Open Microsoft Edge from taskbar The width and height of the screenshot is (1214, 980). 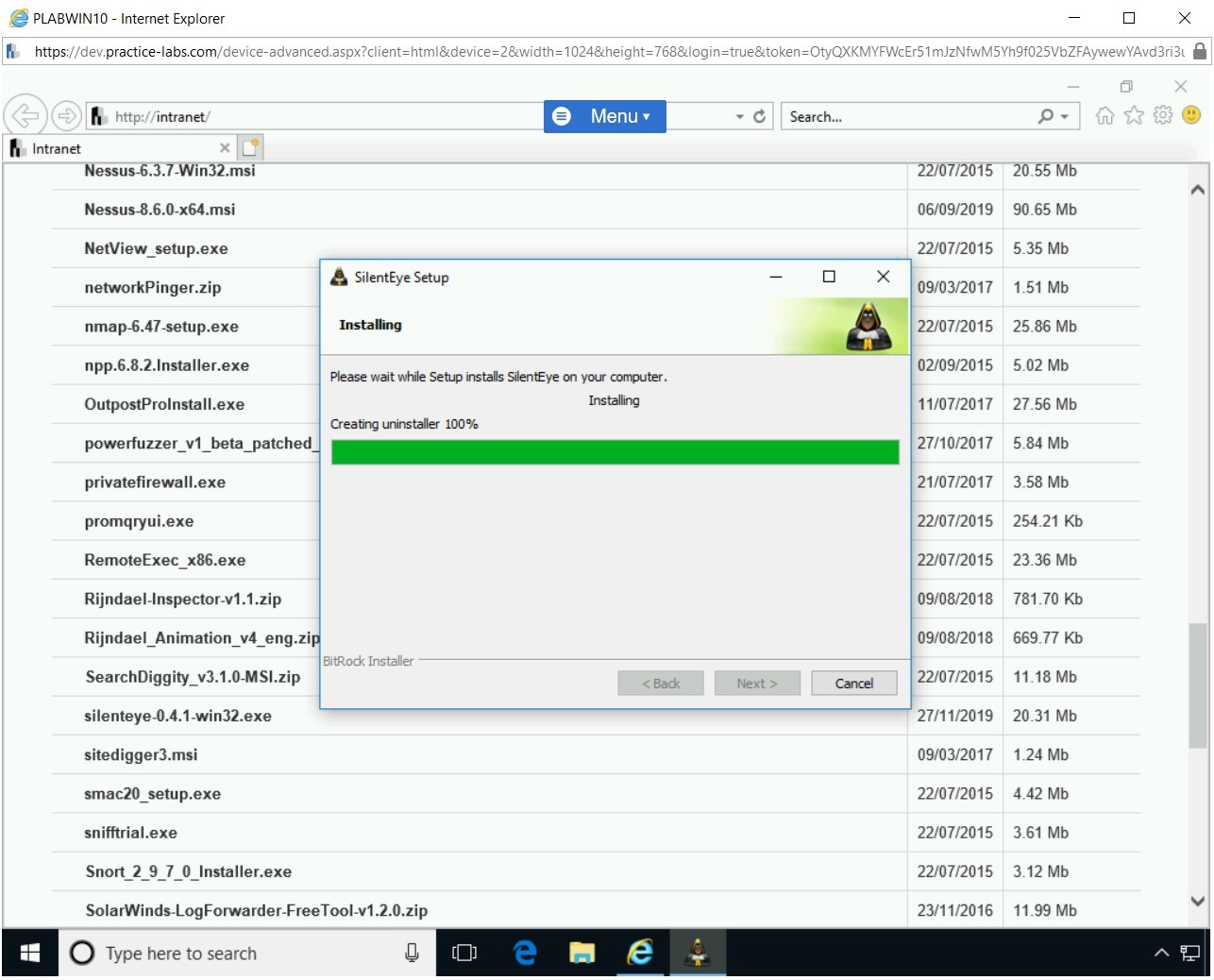tap(525, 954)
